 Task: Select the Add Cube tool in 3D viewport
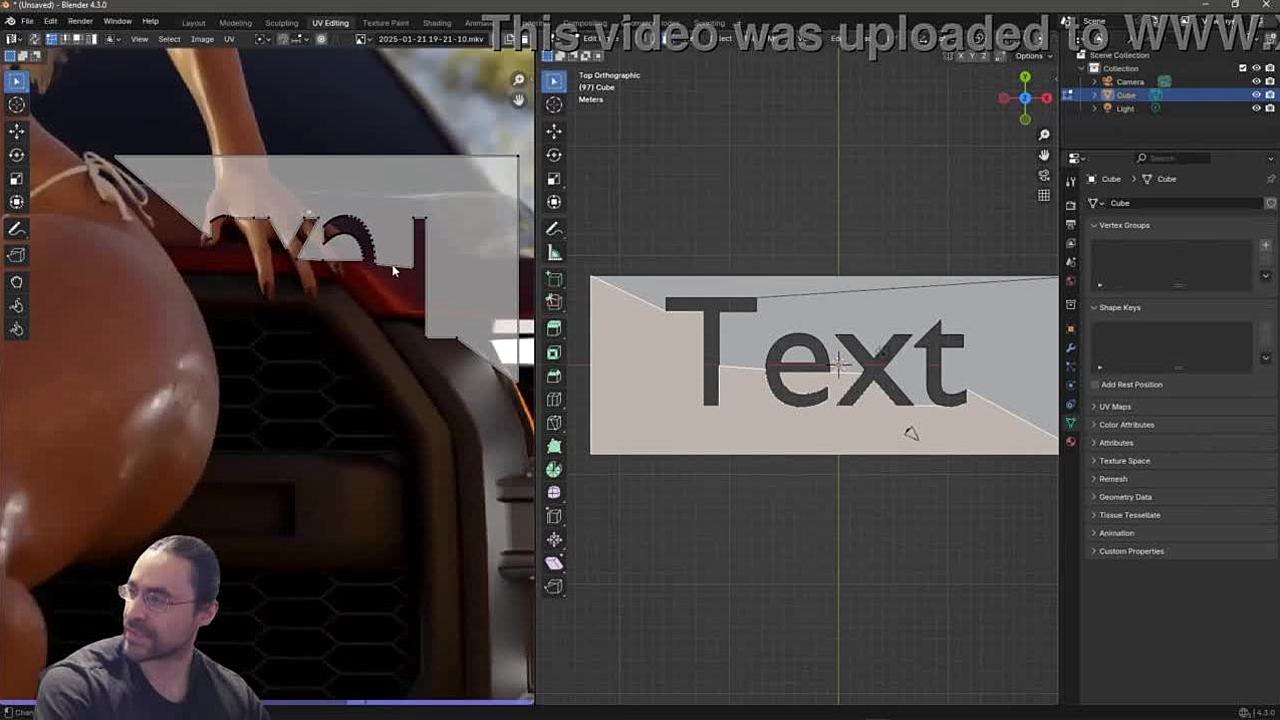[554, 279]
